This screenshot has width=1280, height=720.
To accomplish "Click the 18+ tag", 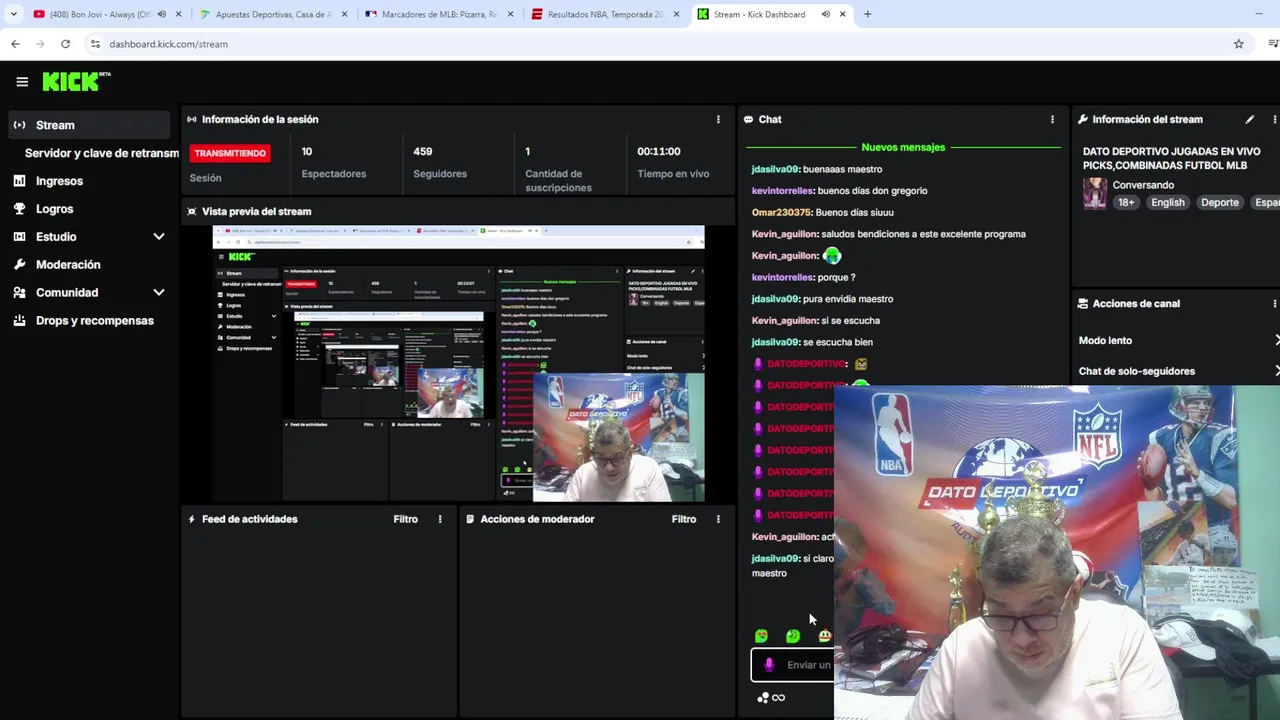I will click(x=1126, y=202).
